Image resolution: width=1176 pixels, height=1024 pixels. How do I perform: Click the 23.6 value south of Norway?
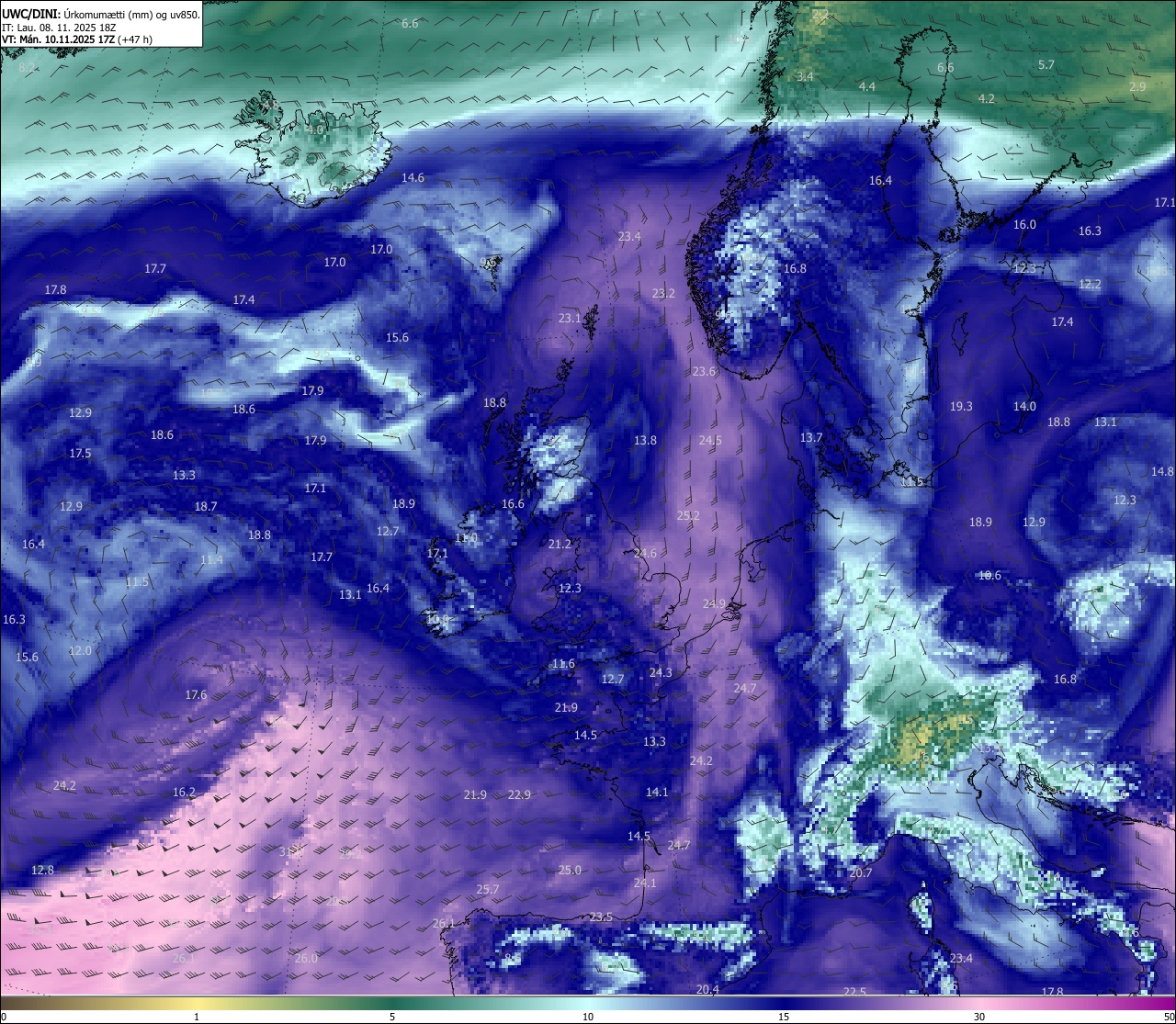[x=704, y=371]
